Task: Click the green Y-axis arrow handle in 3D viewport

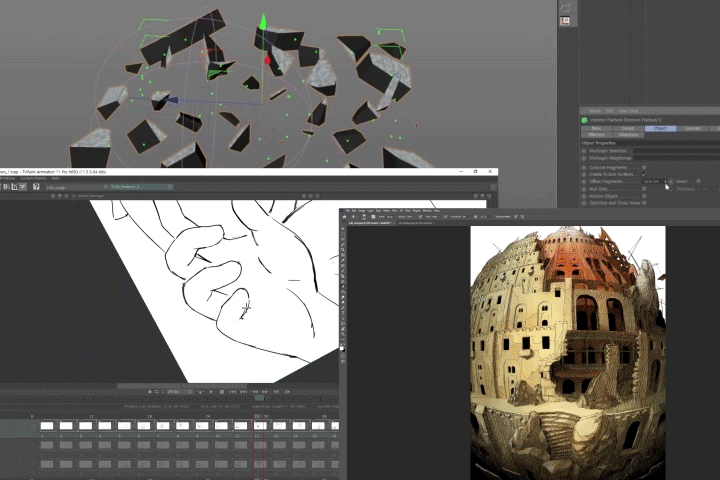Action: tap(263, 22)
